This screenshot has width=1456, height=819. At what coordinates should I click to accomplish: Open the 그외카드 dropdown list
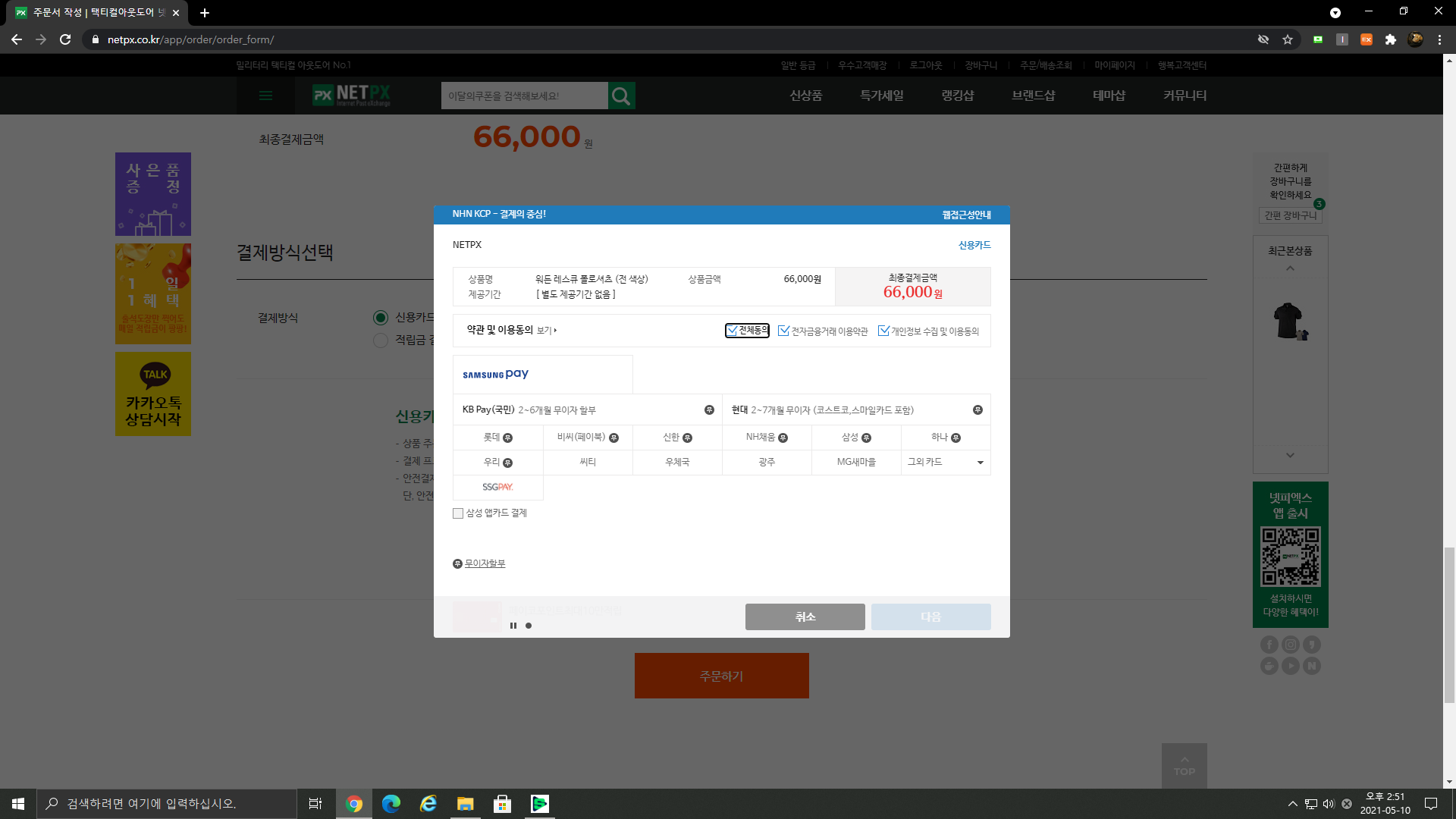point(945,462)
